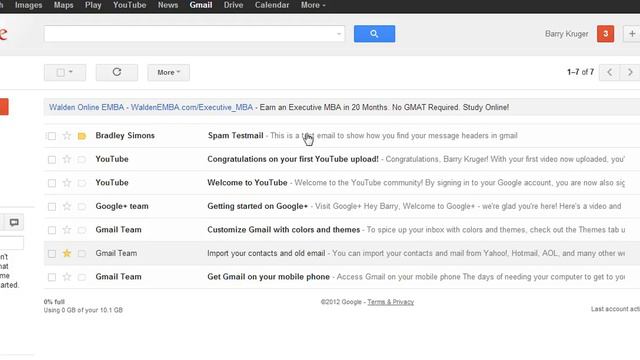Mark Get Gmail on mobile email as important

coord(82,278)
